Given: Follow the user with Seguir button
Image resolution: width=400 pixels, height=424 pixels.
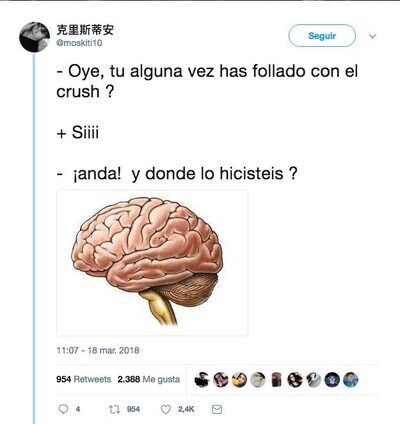Looking at the screenshot, I should pos(322,36).
